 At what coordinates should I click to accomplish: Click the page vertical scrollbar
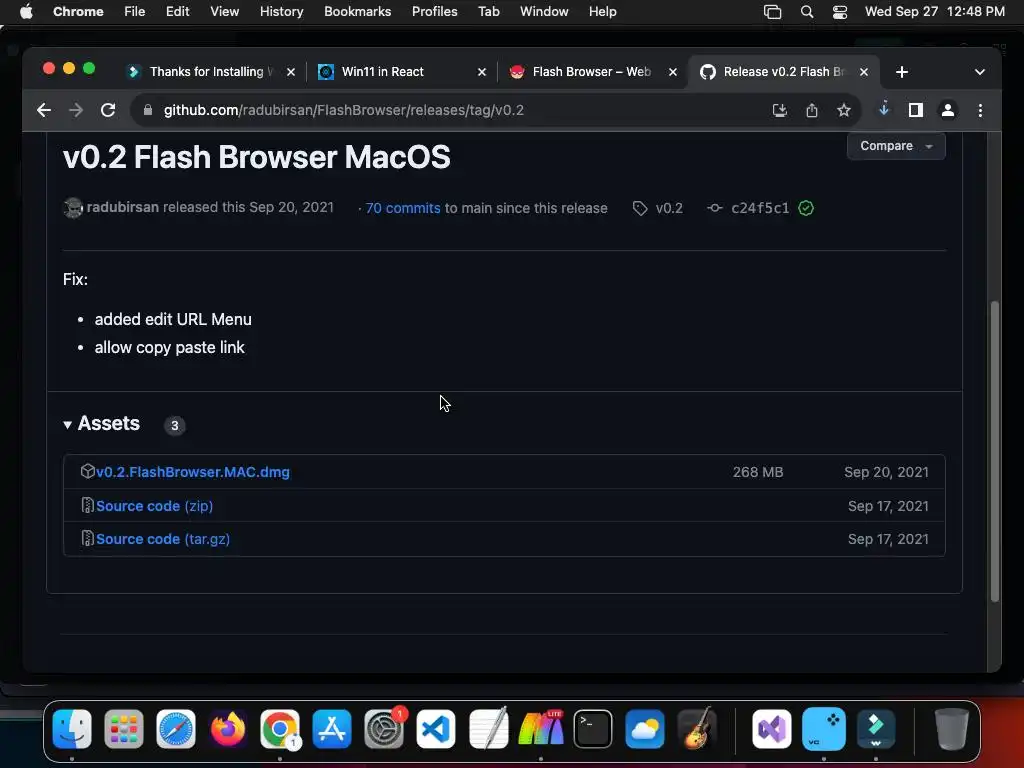(x=994, y=451)
